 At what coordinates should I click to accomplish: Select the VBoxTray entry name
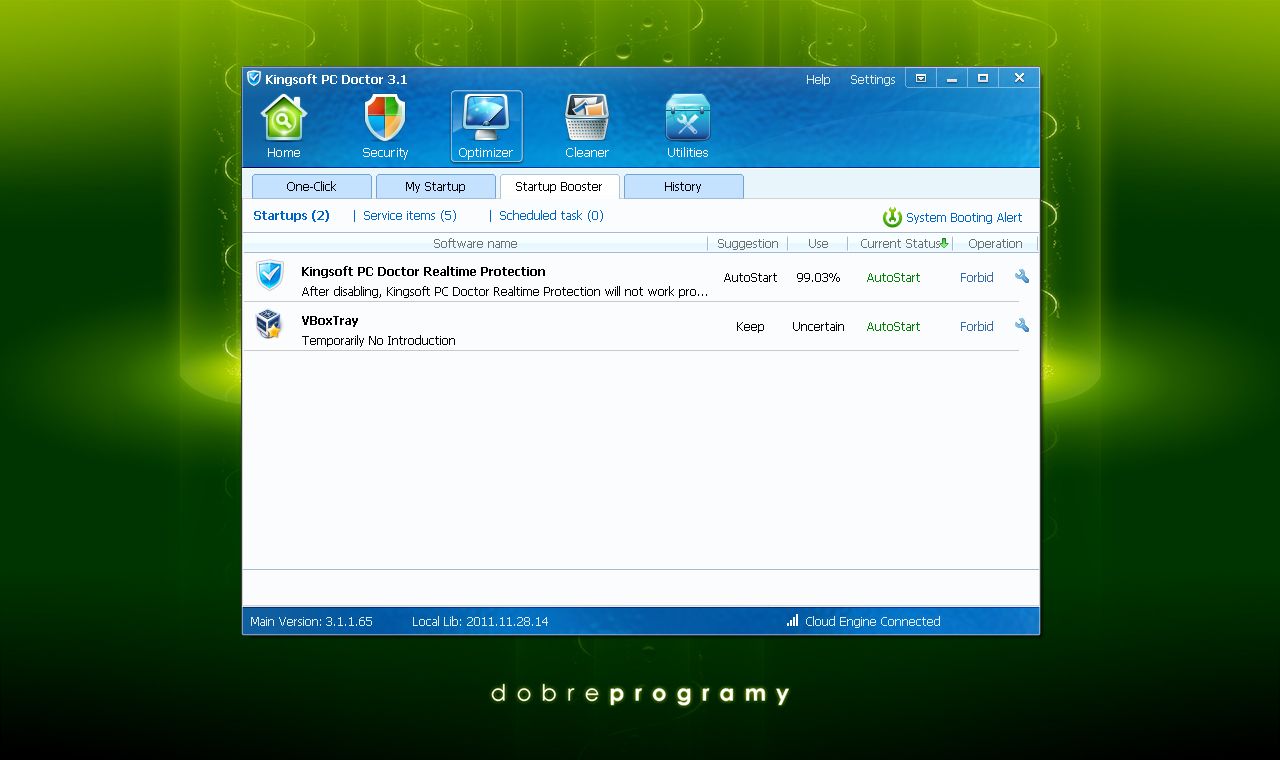coord(330,320)
